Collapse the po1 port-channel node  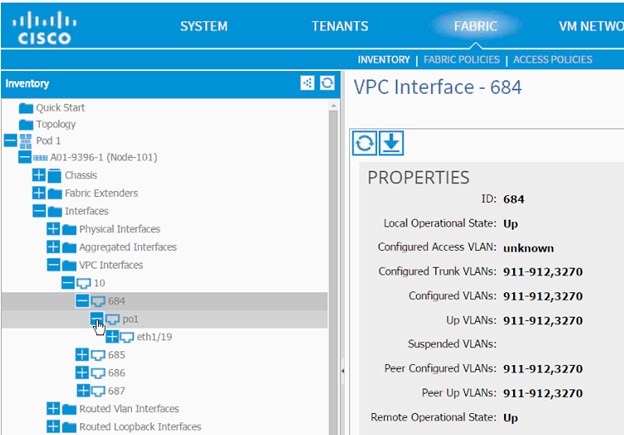[x=96, y=318]
